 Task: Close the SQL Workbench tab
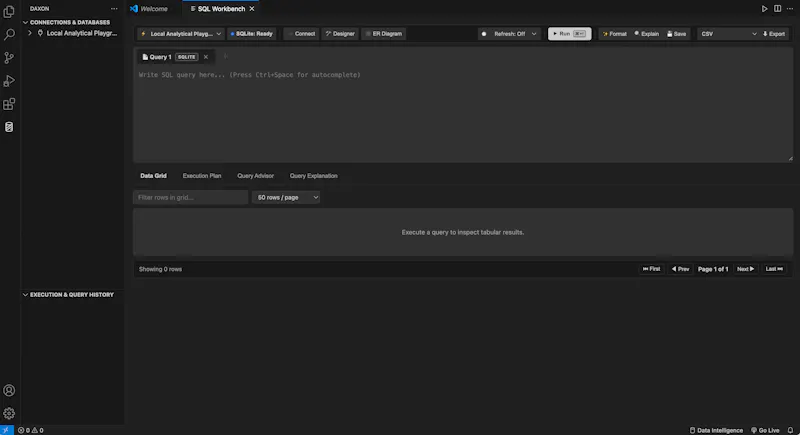pos(252,9)
